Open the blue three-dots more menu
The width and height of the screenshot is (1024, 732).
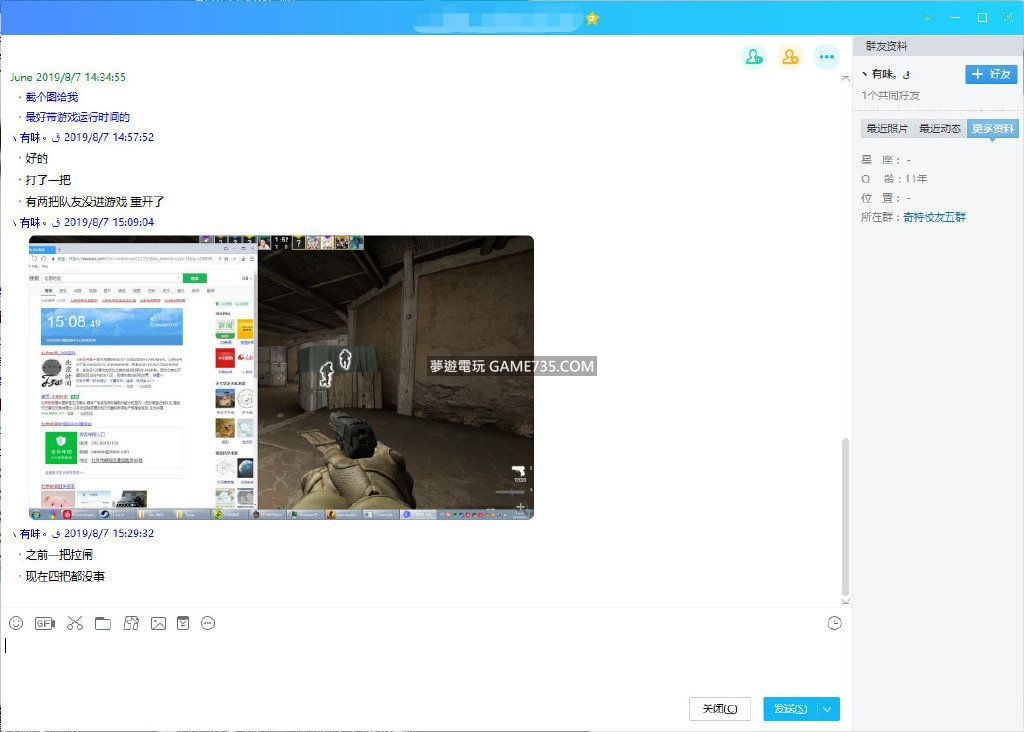pos(826,57)
